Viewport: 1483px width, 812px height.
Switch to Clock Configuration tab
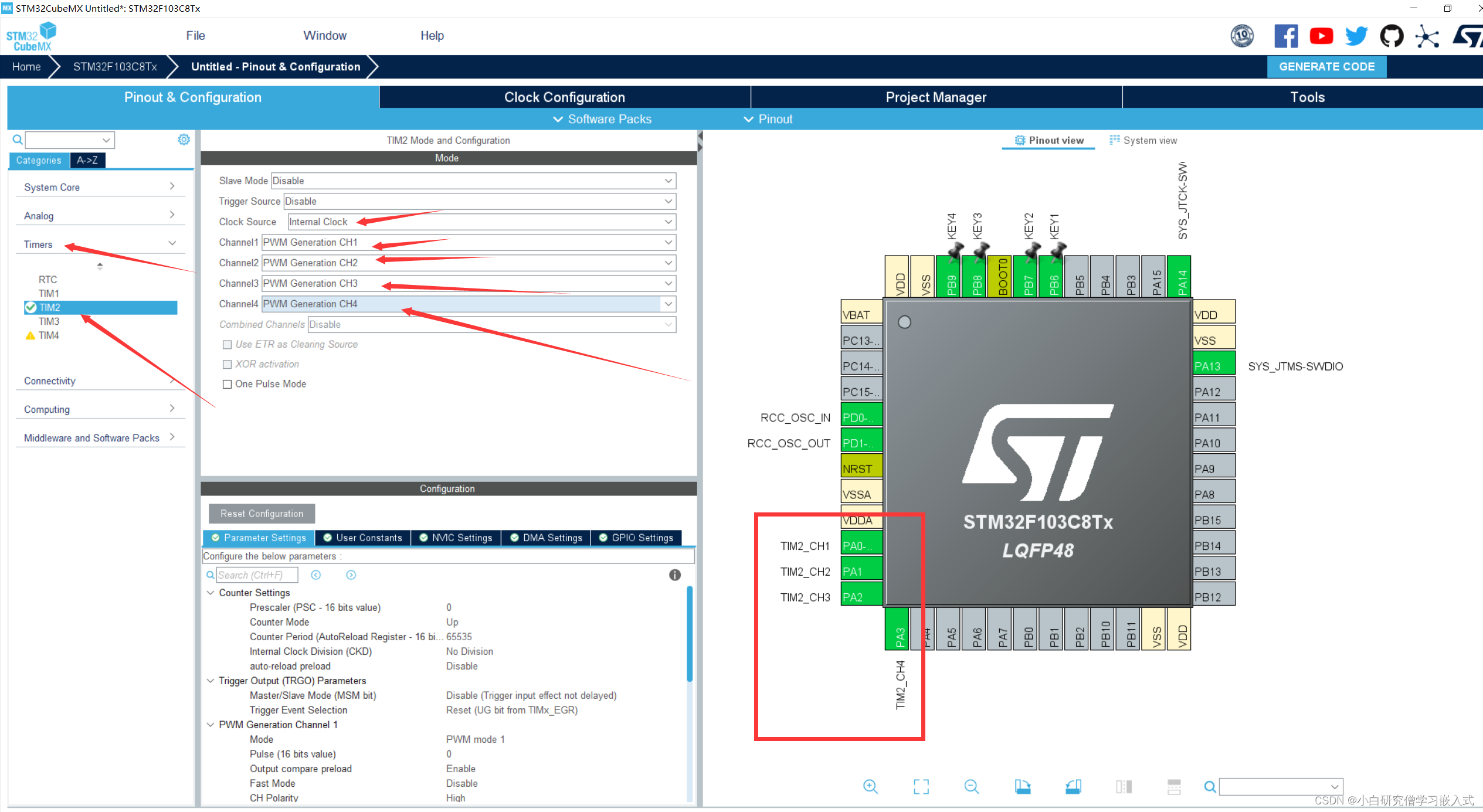pyautogui.click(x=564, y=97)
